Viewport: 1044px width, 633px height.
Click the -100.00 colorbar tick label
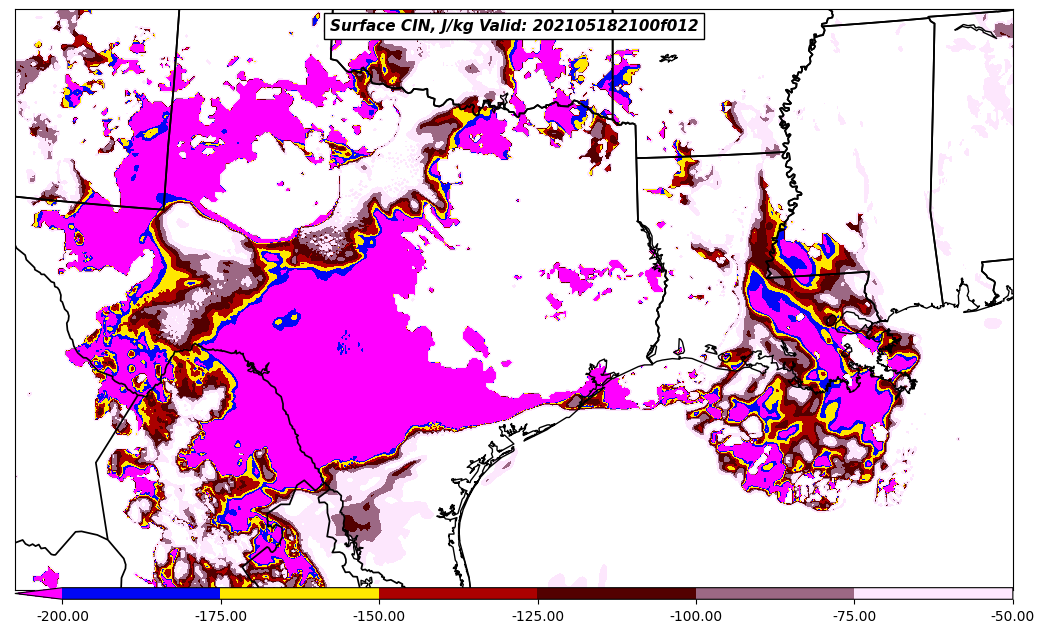696,616
